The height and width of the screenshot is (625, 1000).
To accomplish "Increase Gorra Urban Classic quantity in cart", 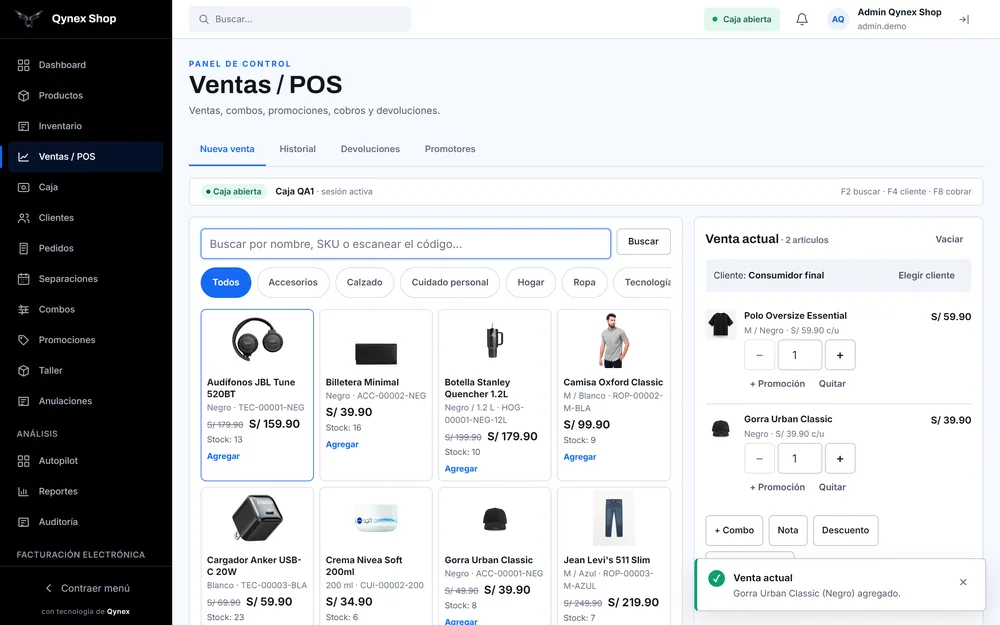I will pos(840,459).
